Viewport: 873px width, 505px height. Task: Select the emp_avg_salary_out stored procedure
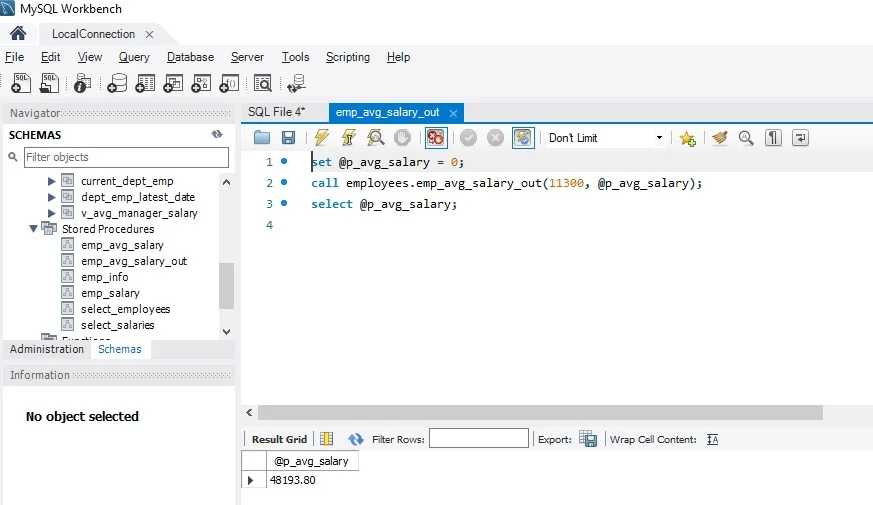click(x=133, y=261)
